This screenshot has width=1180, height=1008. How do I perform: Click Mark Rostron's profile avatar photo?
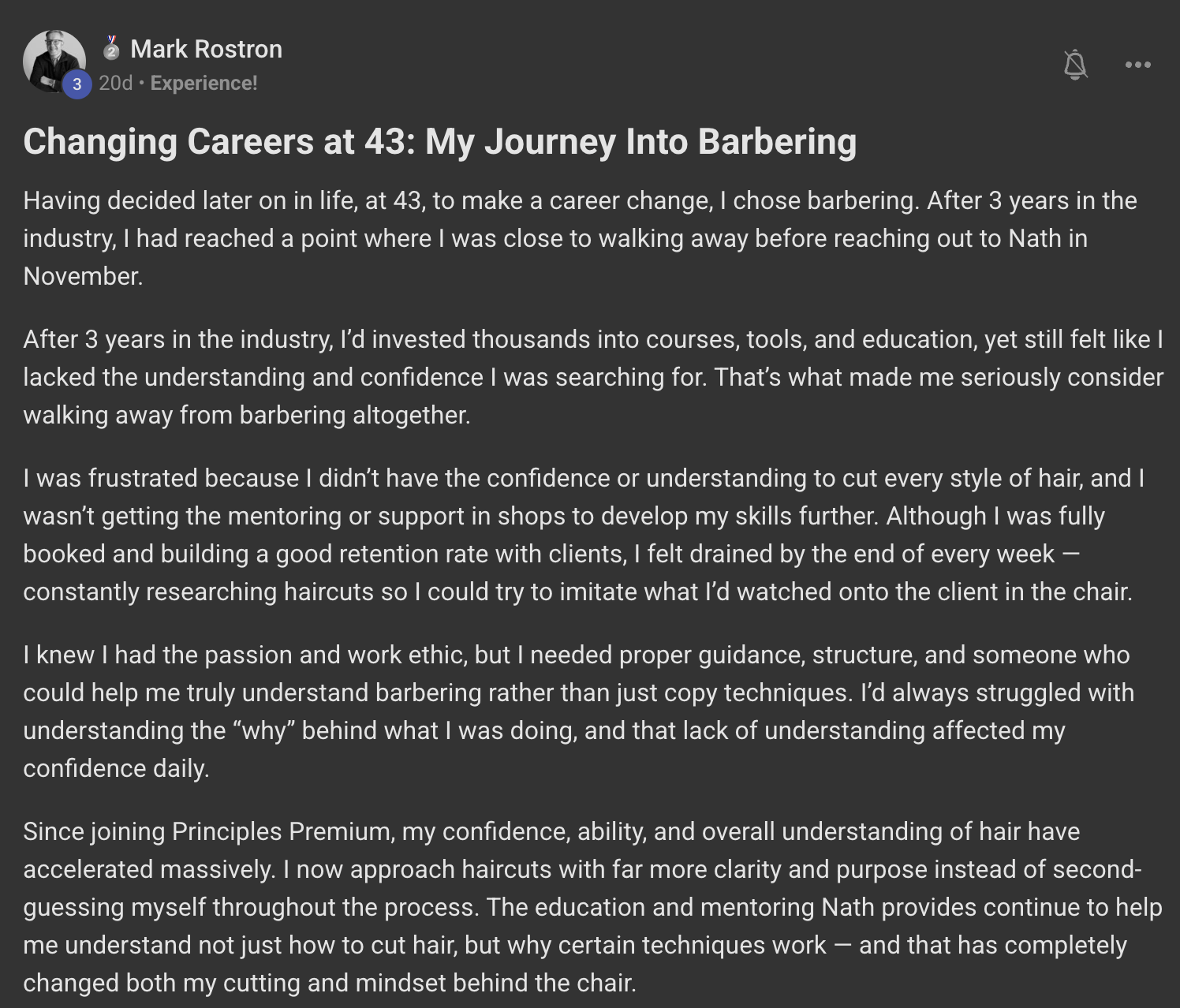[x=54, y=62]
